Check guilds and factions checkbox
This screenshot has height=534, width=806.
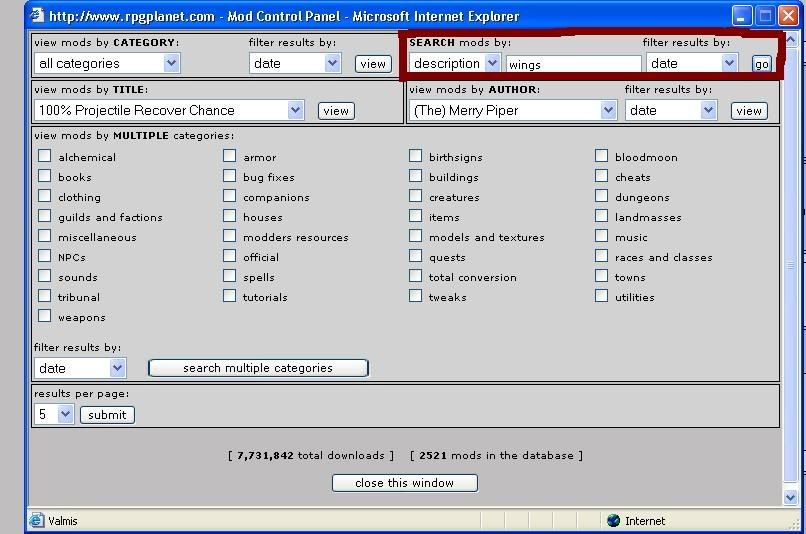pos(45,216)
